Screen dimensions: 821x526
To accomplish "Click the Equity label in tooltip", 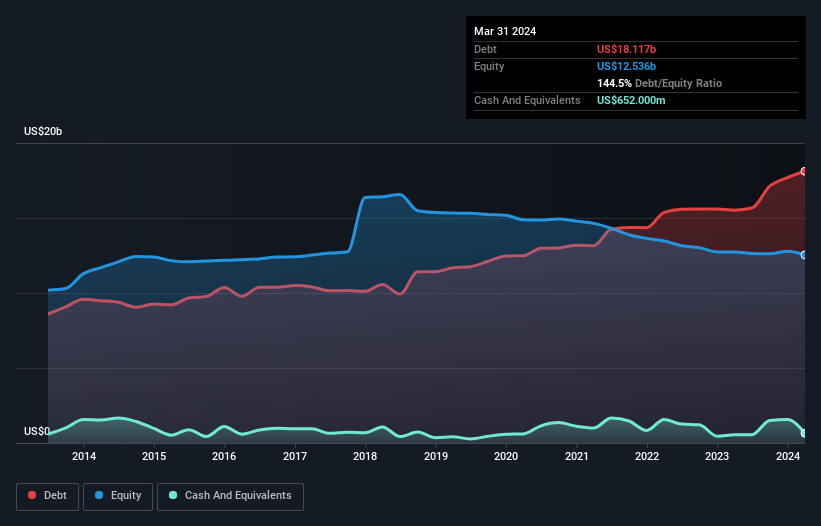I will 489,66.
